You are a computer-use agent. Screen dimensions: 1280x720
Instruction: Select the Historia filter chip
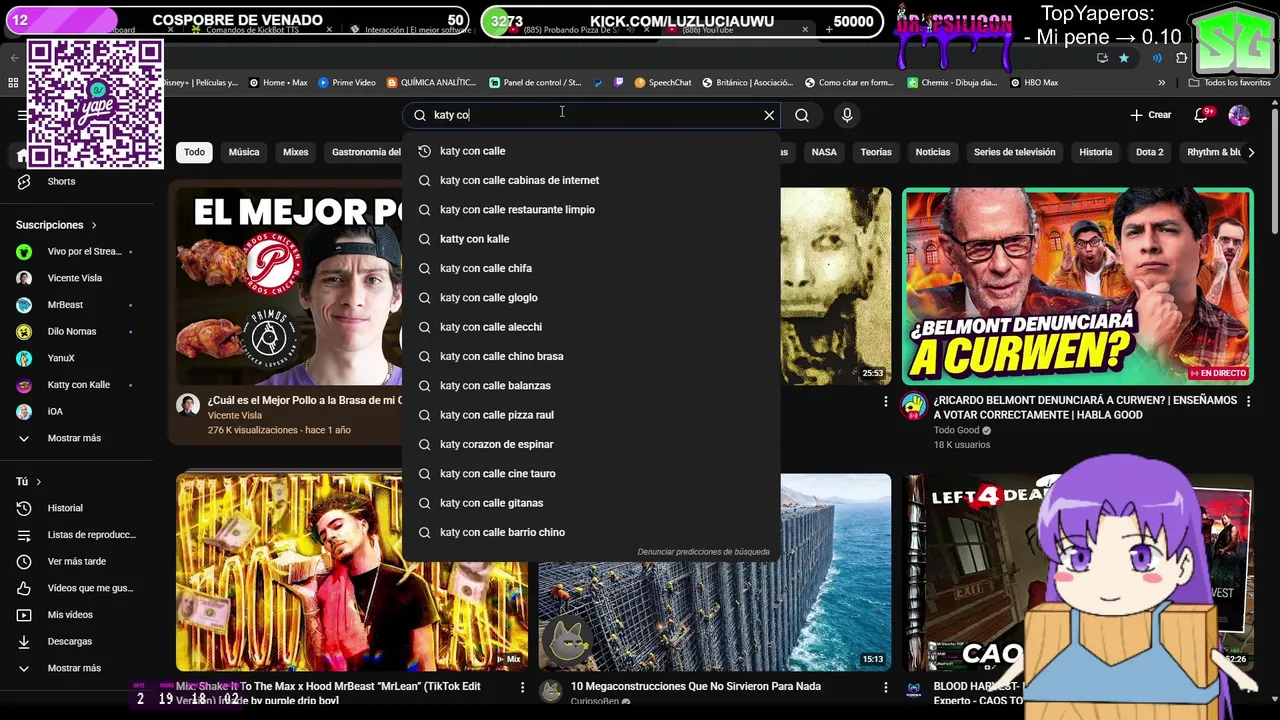(x=1095, y=152)
